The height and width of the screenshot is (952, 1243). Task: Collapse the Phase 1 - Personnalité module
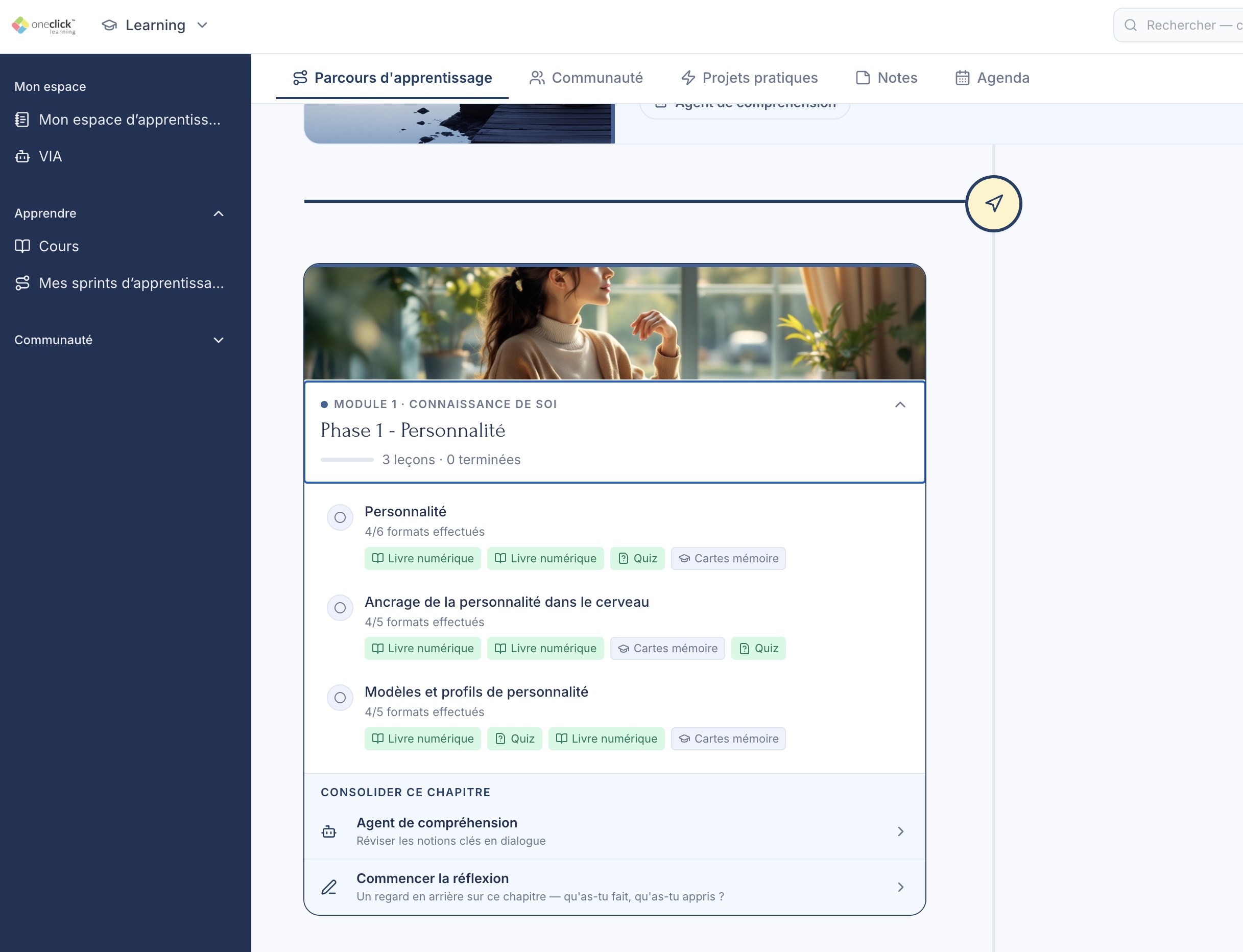pyautogui.click(x=900, y=404)
